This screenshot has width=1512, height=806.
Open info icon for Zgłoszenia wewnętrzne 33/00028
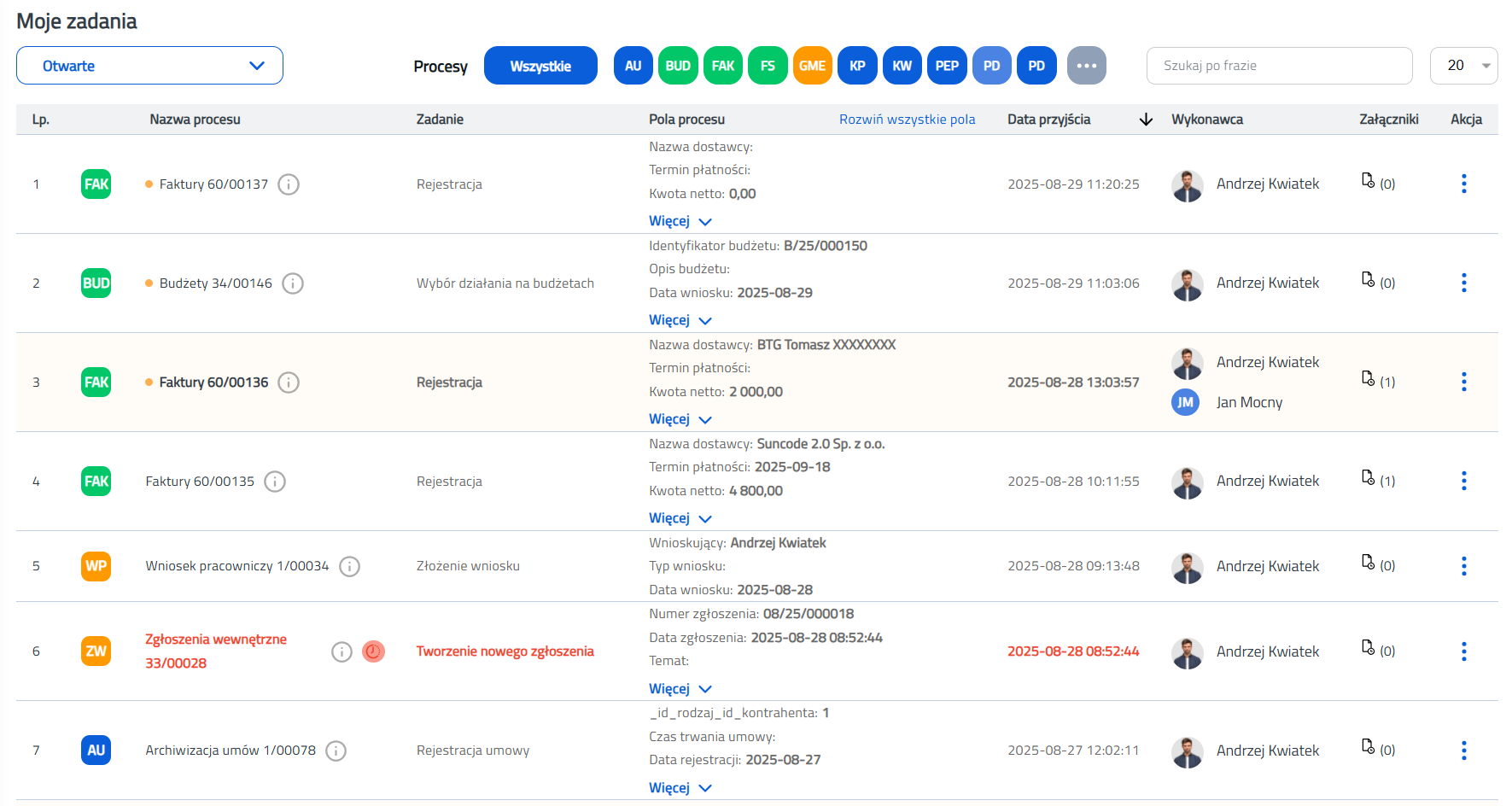tap(342, 651)
